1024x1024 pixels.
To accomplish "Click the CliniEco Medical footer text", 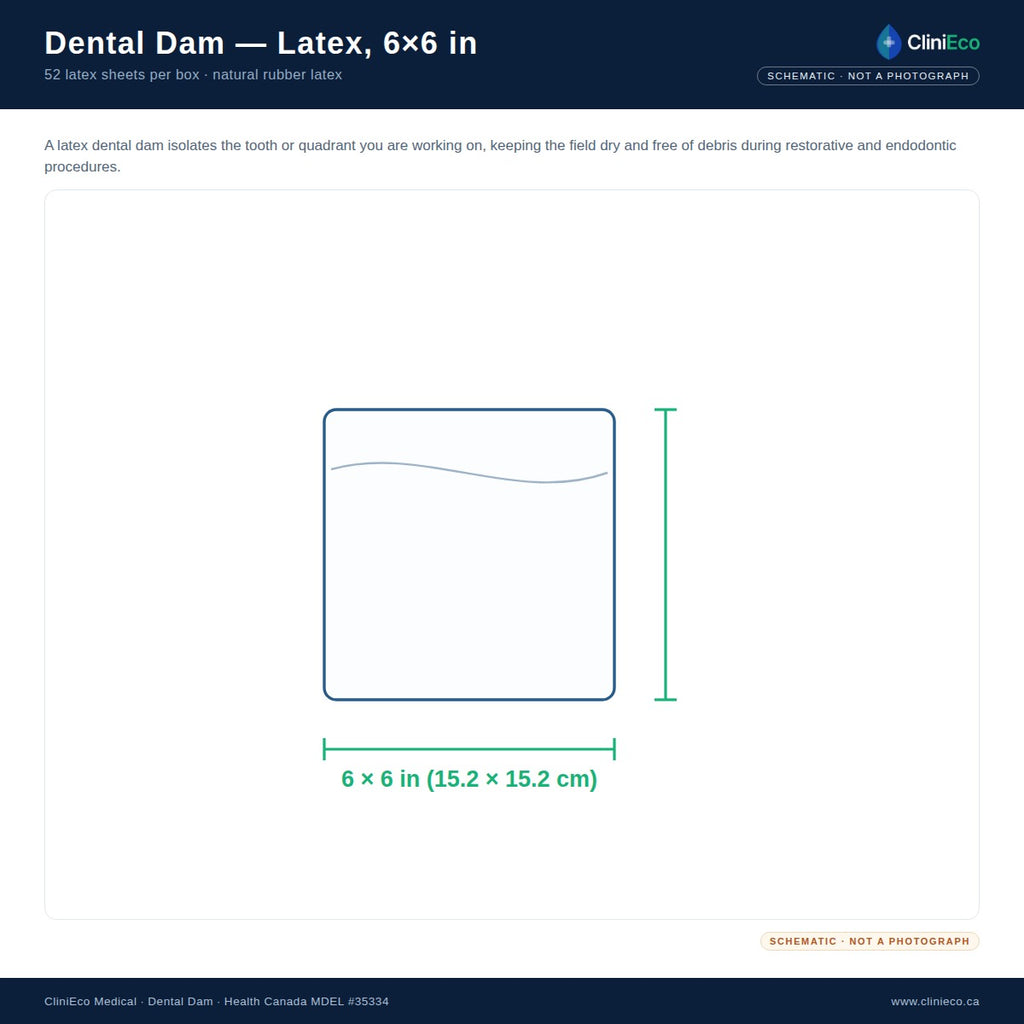I will 90,1001.
